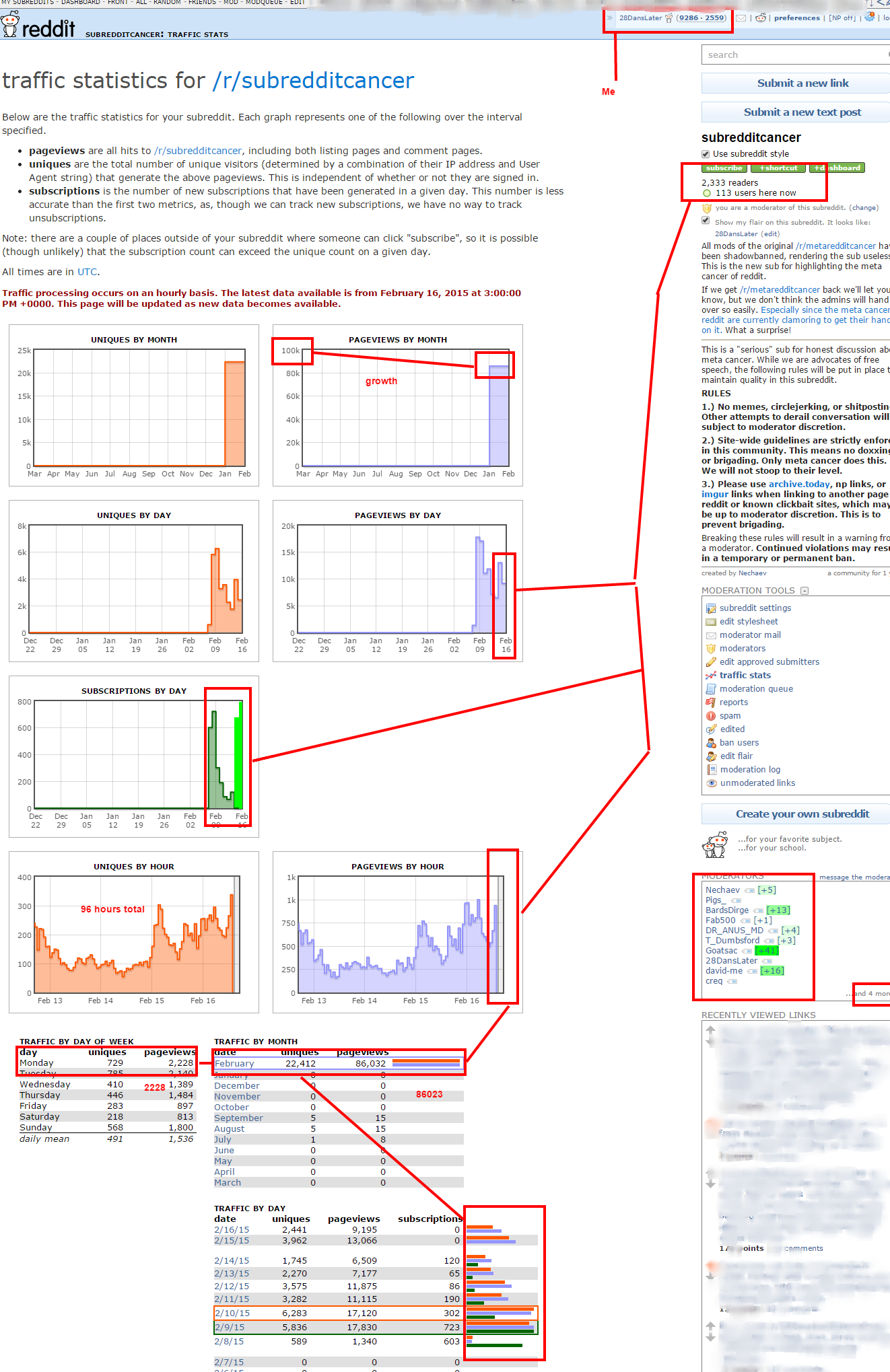
Task: Open preferences link in header
Action: [x=797, y=18]
